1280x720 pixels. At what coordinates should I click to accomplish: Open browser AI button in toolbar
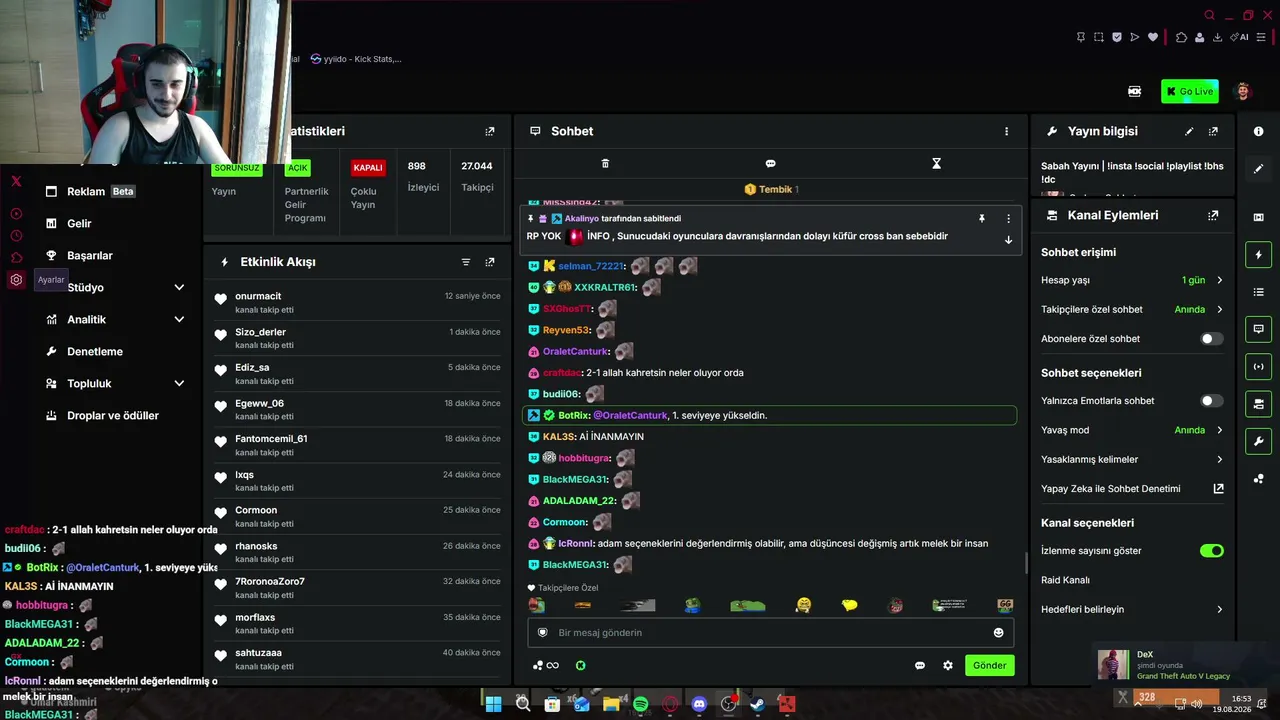[1241, 38]
